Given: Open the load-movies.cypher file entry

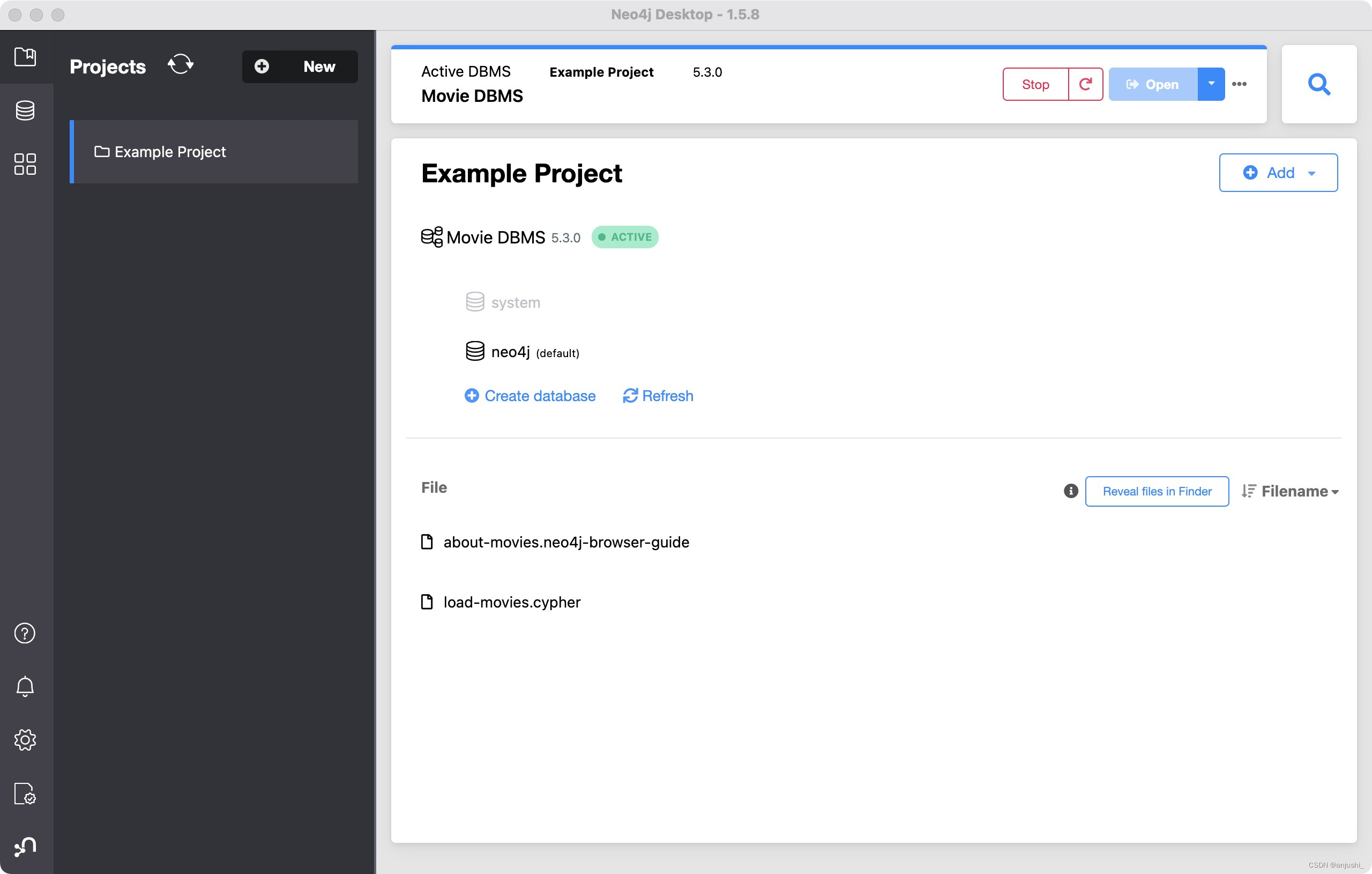Looking at the screenshot, I should [511, 602].
